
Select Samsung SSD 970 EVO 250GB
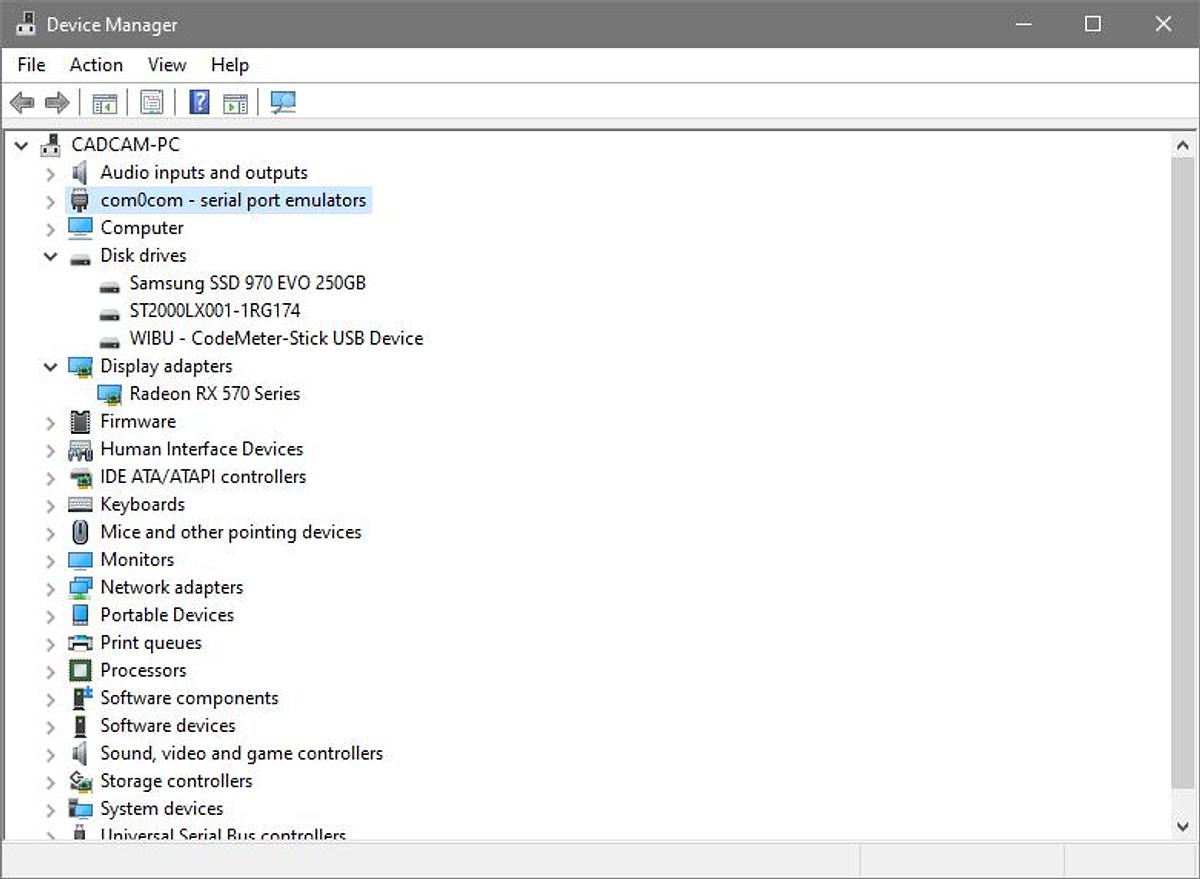[x=247, y=283]
